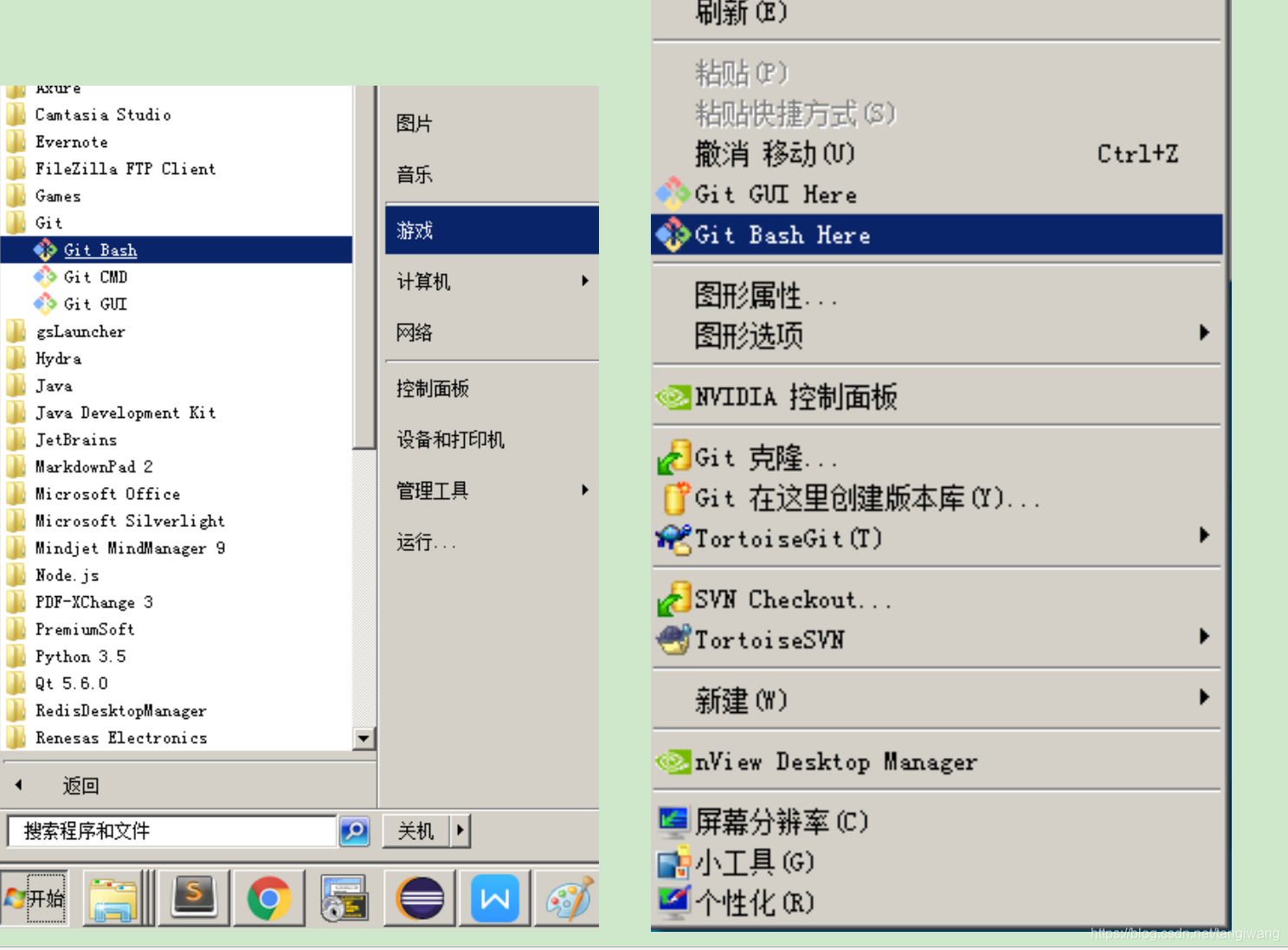
Task: Click the SVN Checkout icon
Action: (x=673, y=600)
